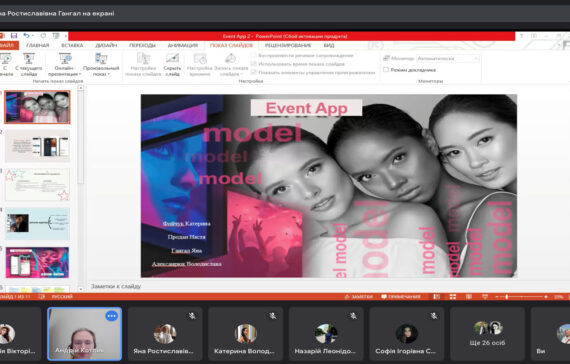Image resolution: width=570 pixels, height=364 pixels.
Task: Click the Undo arrow in the quick access toolbar
Action: pyautogui.click(x=26, y=36)
